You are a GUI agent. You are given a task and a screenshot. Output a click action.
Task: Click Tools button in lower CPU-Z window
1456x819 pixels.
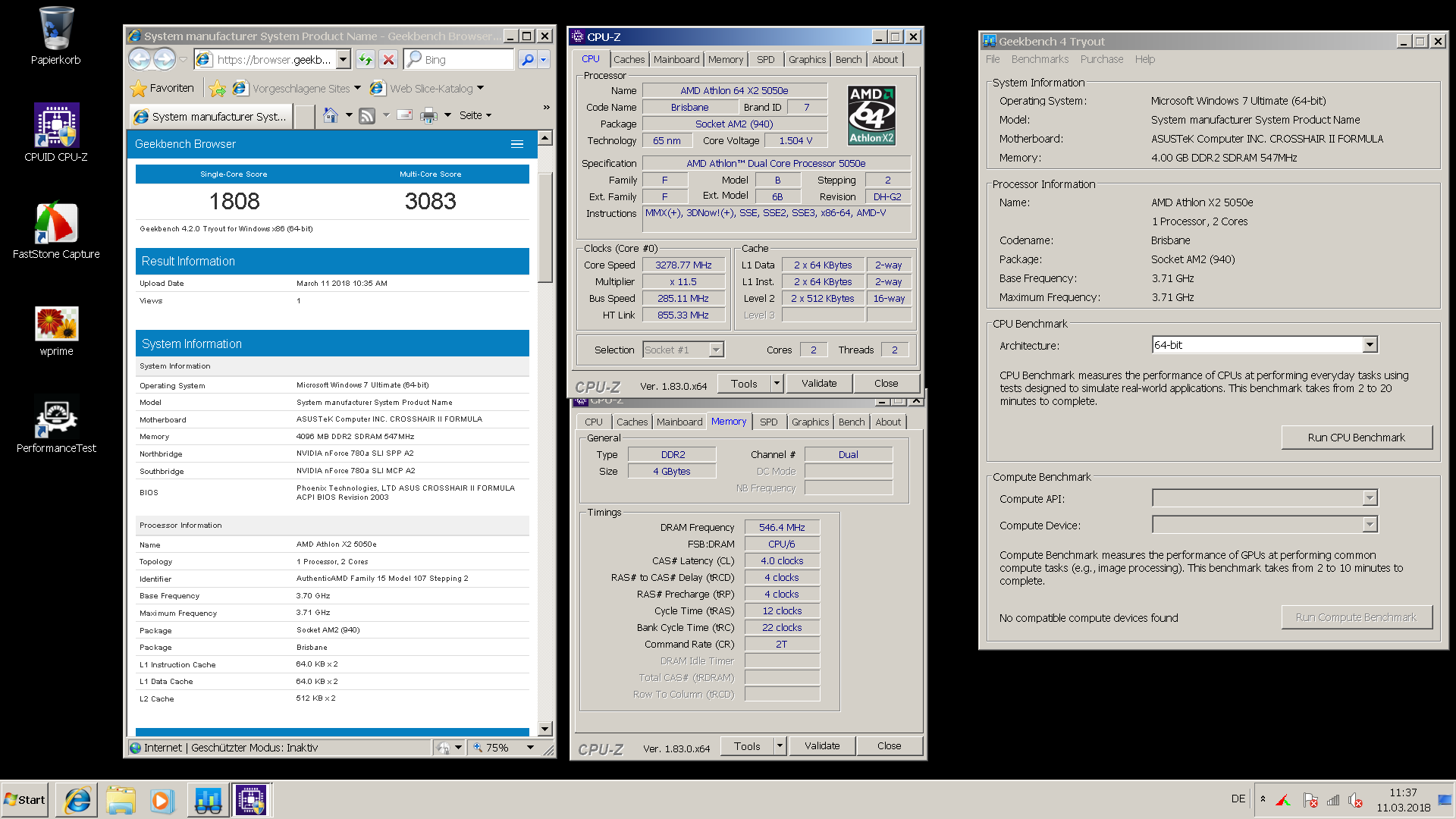tap(747, 746)
